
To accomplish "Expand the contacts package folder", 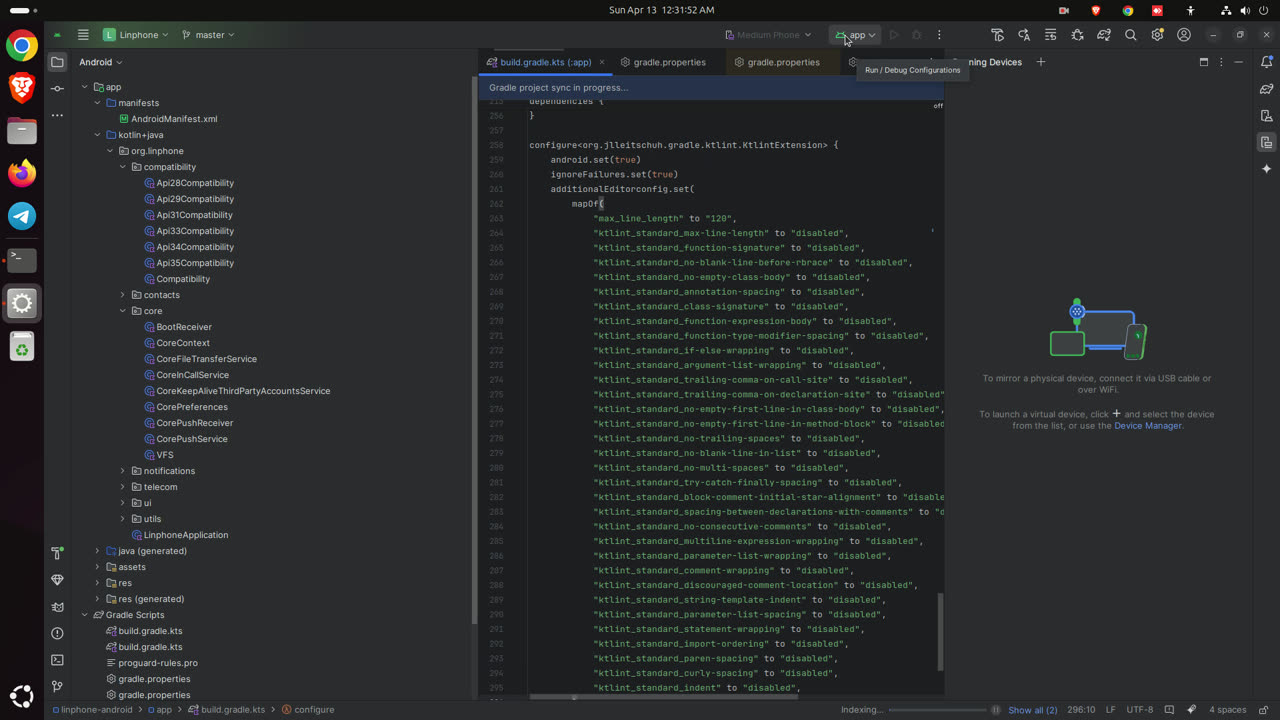I will tap(123, 295).
